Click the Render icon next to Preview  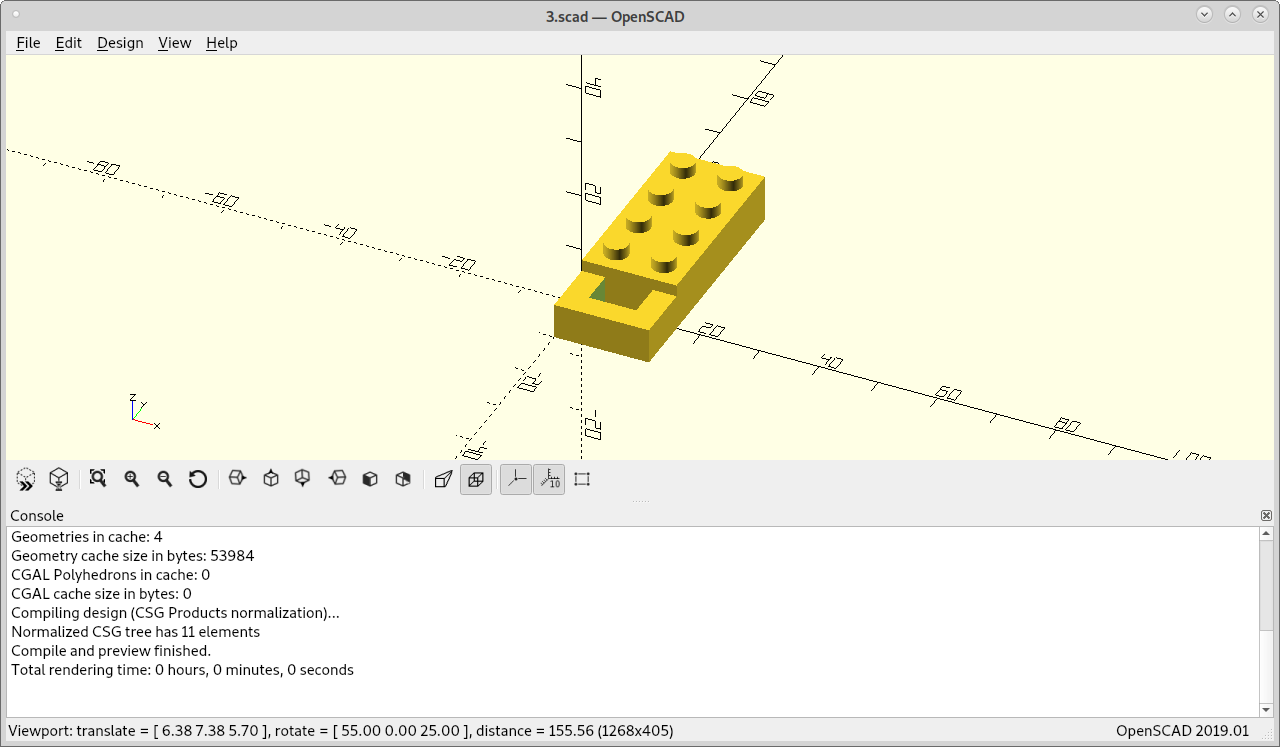tap(59, 479)
